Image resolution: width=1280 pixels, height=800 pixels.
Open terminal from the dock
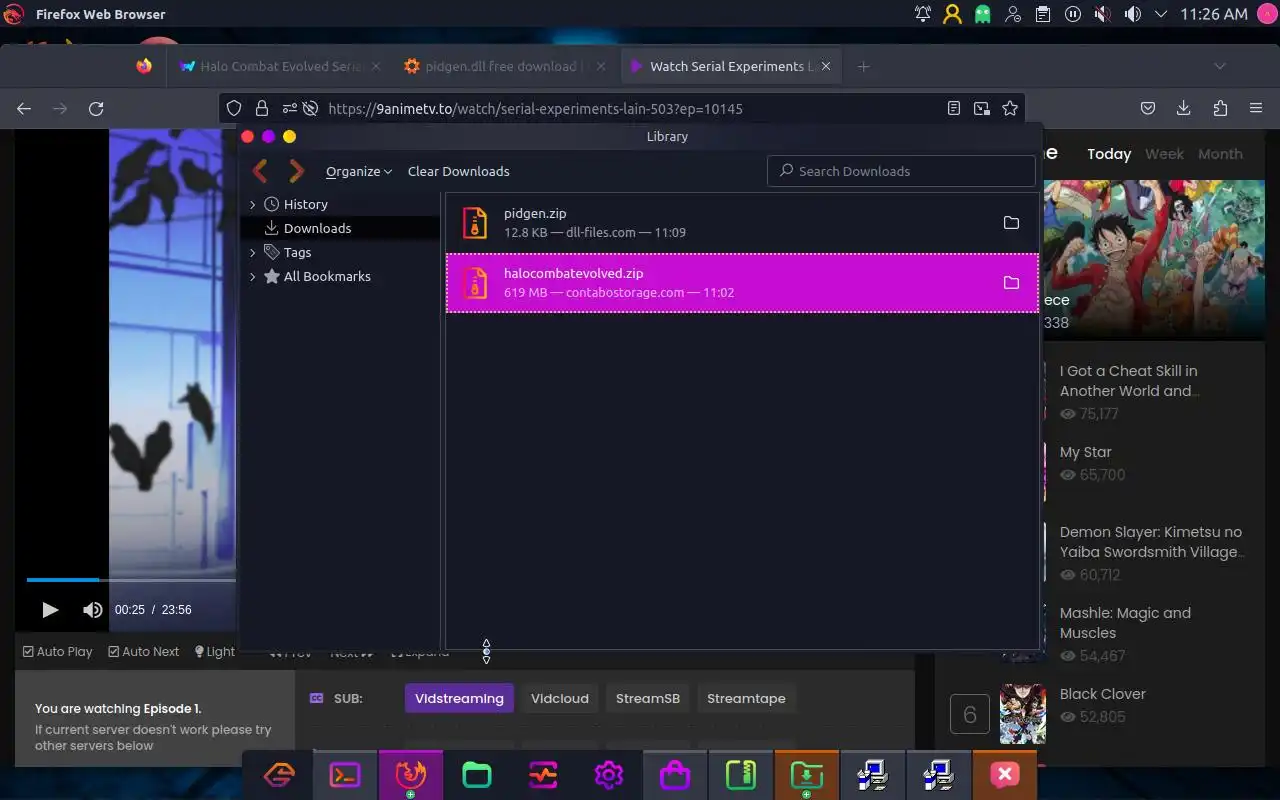(x=345, y=775)
